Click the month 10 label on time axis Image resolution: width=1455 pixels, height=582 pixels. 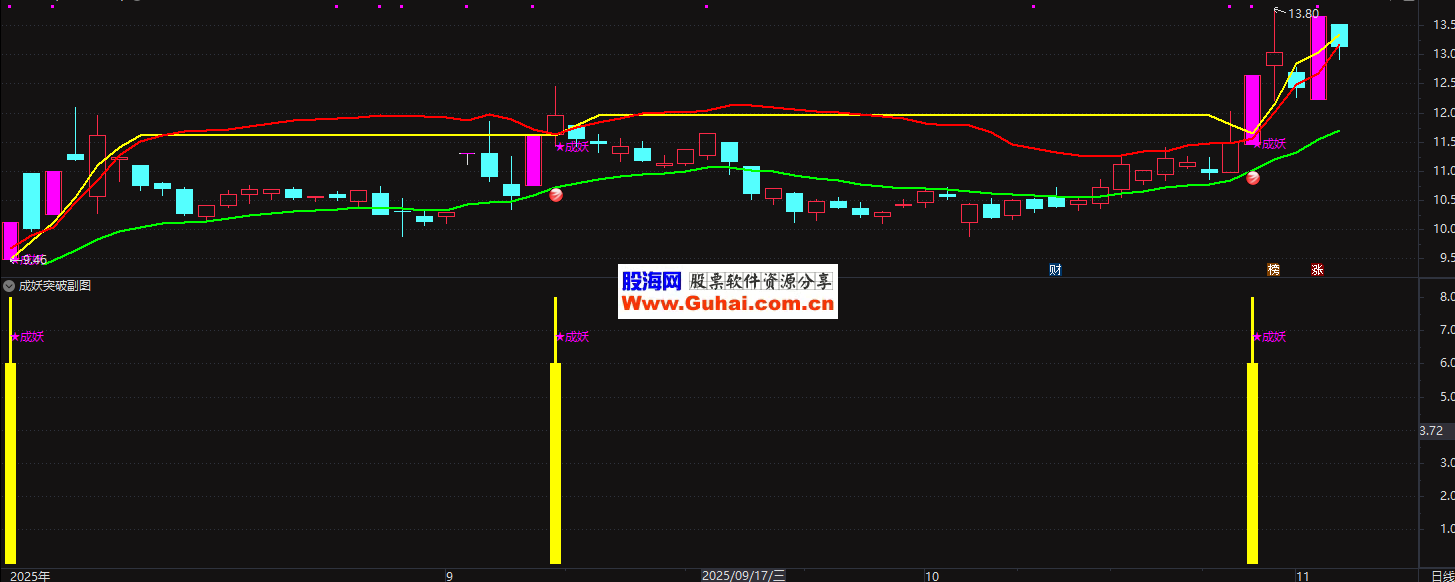tap(931, 576)
